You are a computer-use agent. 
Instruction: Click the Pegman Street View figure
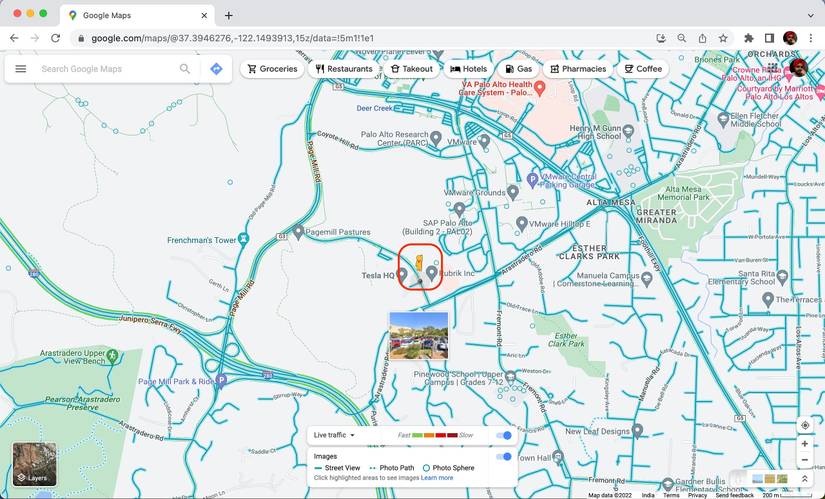click(x=419, y=263)
